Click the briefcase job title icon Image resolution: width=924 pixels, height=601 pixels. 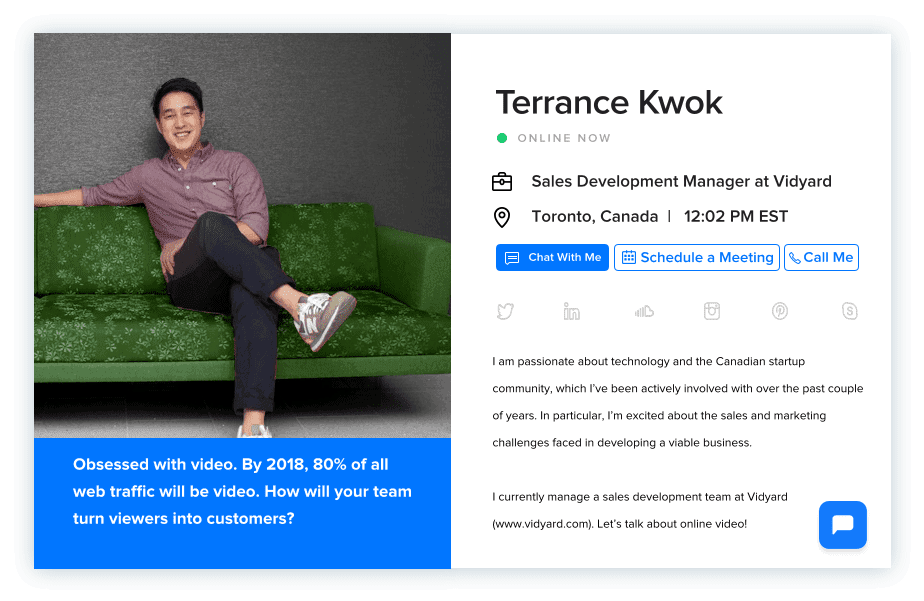click(x=502, y=181)
